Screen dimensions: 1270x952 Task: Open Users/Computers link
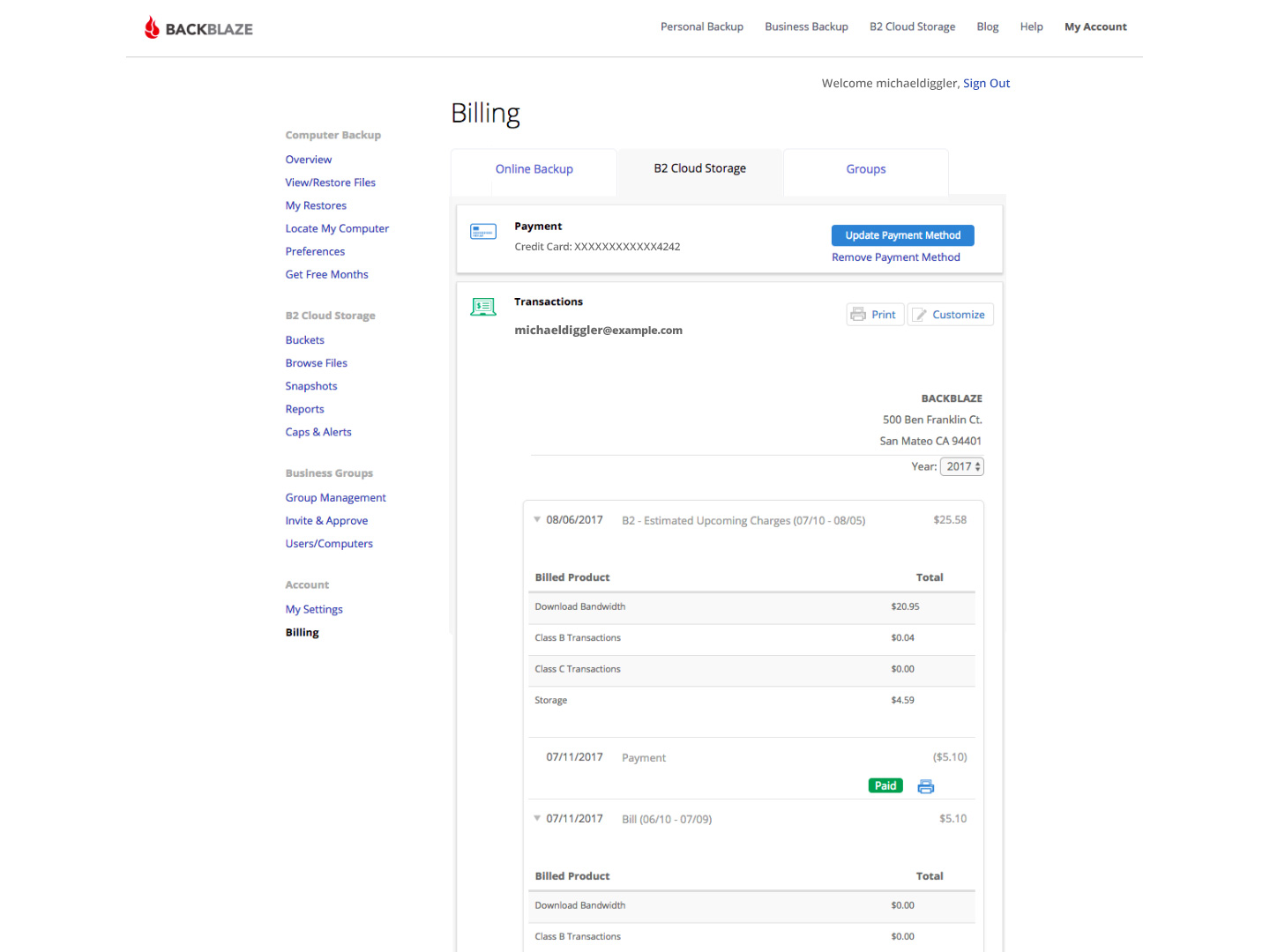(x=329, y=544)
